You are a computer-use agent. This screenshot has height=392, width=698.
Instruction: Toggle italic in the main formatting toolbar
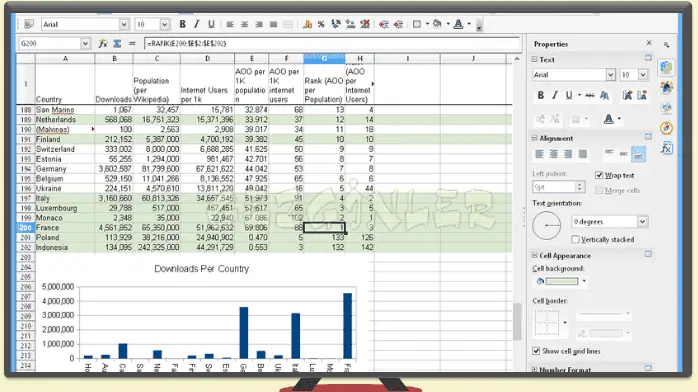point(197,24)
